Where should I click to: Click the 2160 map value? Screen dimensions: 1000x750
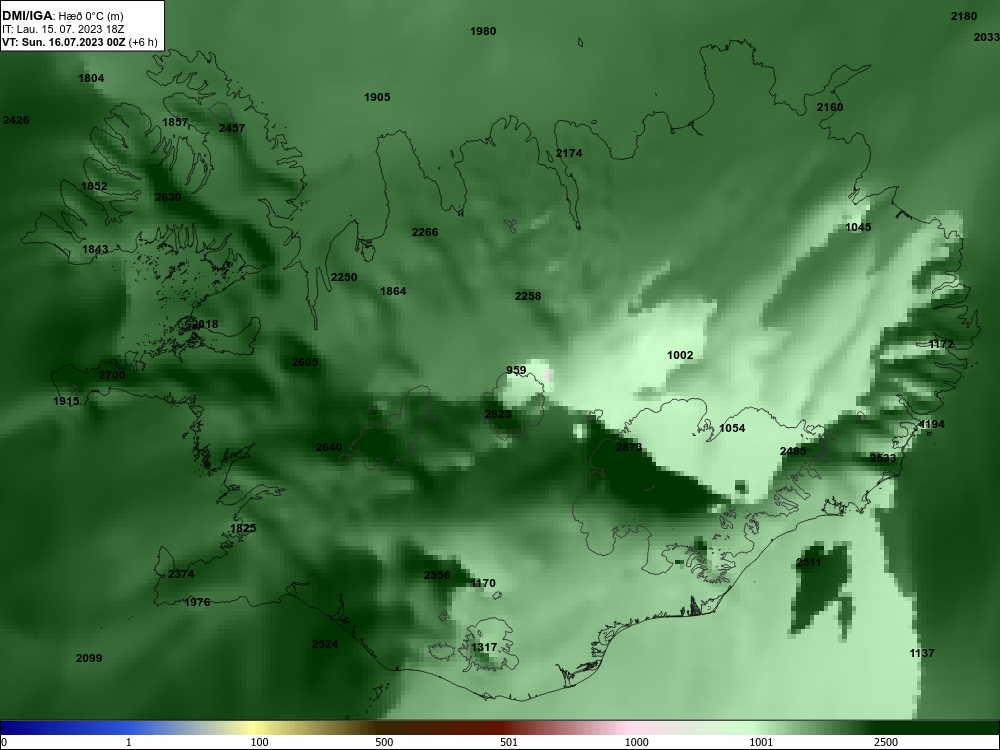(x=830, y=107)
